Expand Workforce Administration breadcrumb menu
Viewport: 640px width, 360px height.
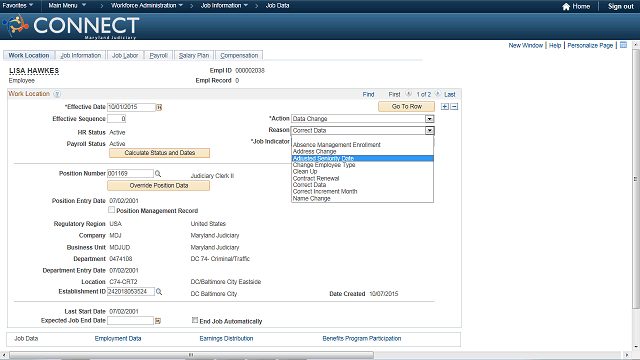147,6
